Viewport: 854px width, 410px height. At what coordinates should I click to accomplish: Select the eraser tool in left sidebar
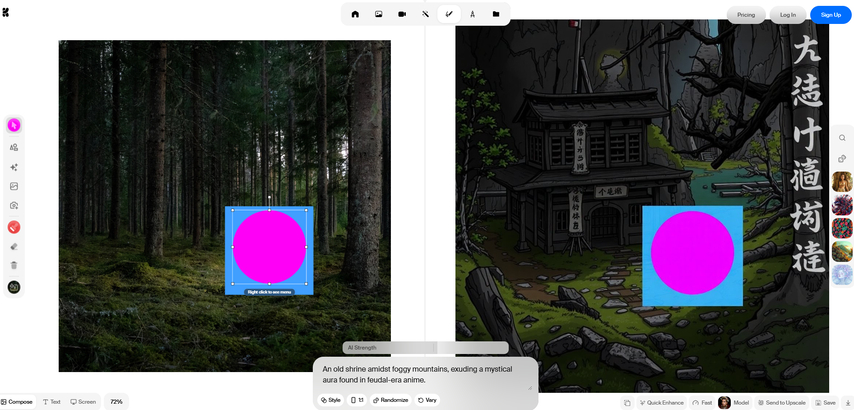point(14,246)
